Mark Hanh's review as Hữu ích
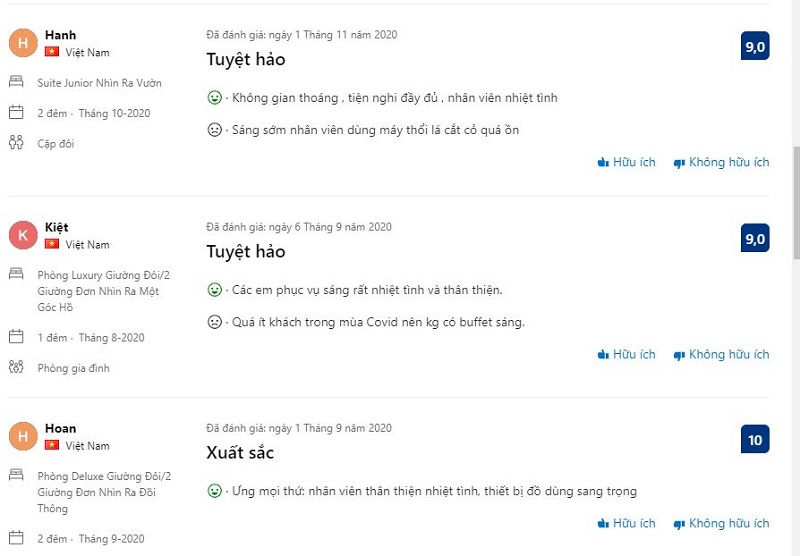 pos(626,162)
